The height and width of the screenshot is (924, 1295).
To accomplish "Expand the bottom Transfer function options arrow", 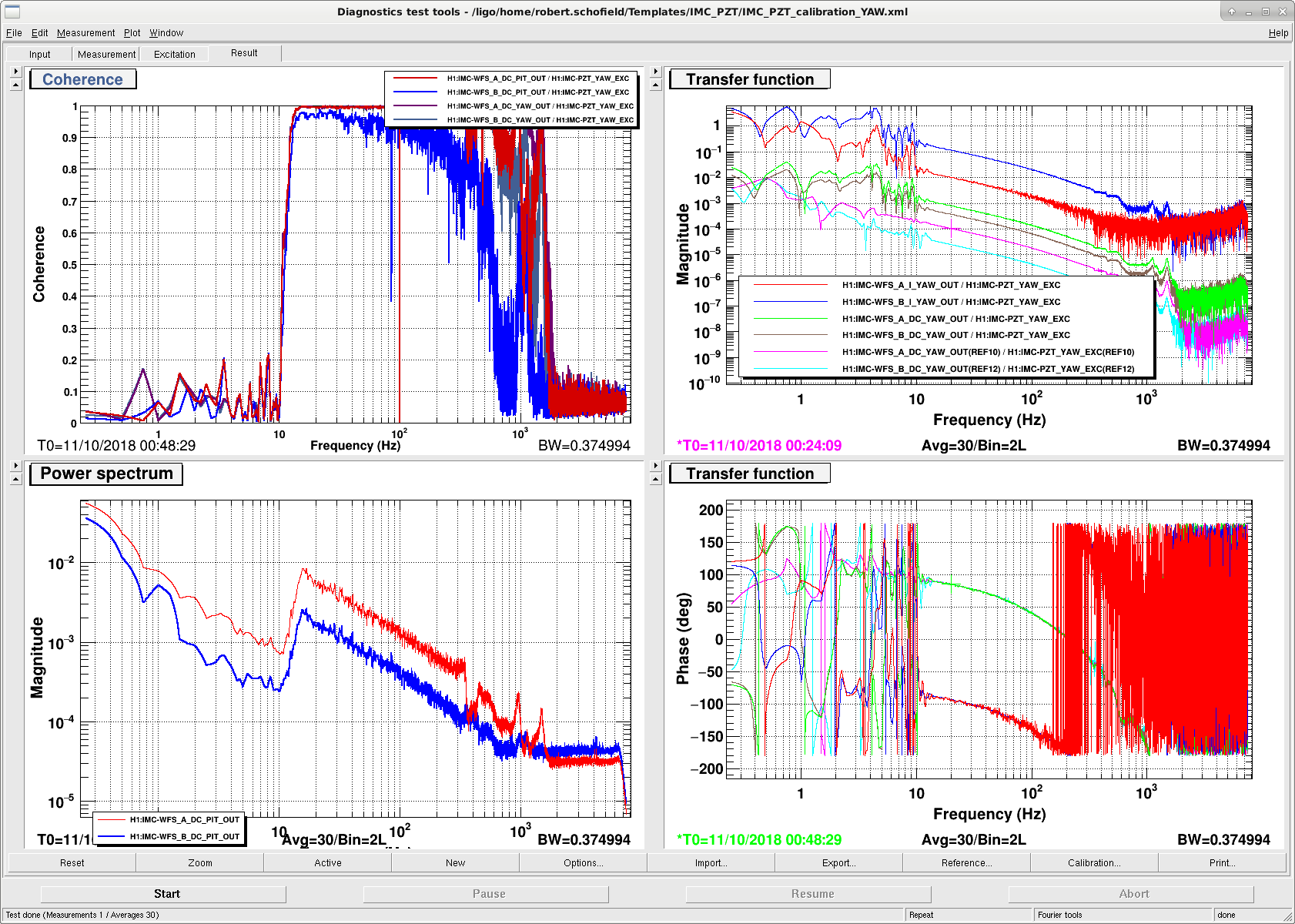I will pyautogui.click(x=656, y=466).
